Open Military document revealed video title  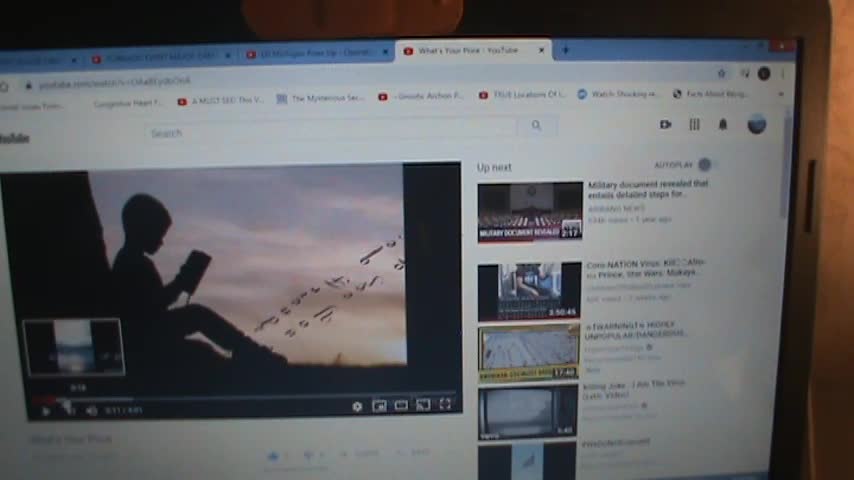(x=648, y=189)
